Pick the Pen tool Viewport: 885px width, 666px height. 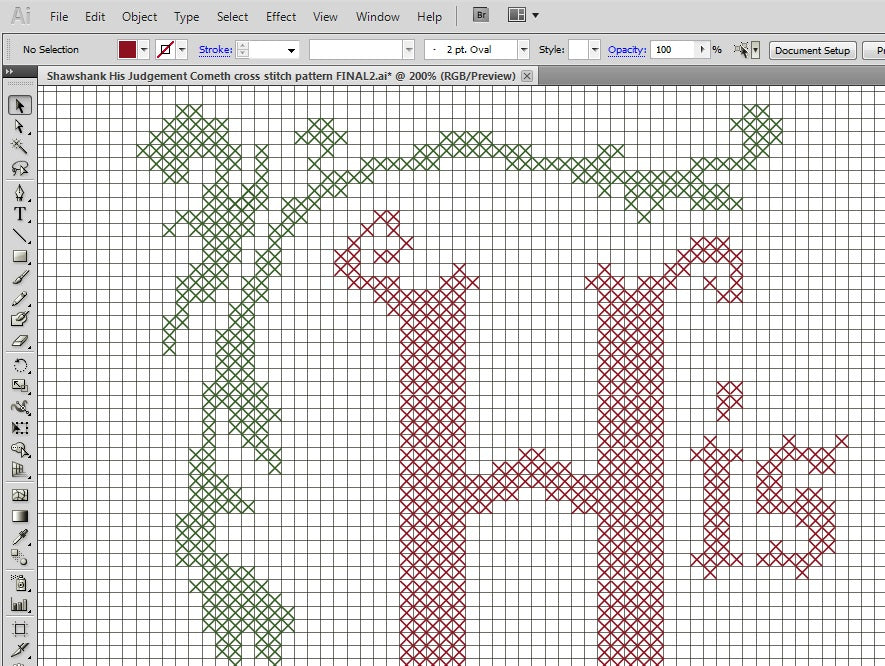[x=19, y=193]
